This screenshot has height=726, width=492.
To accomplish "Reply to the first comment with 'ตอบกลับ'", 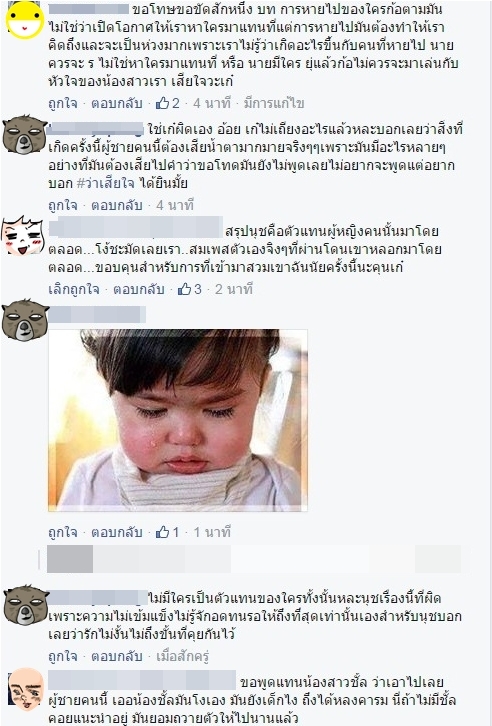I will (x=116, y=103).
